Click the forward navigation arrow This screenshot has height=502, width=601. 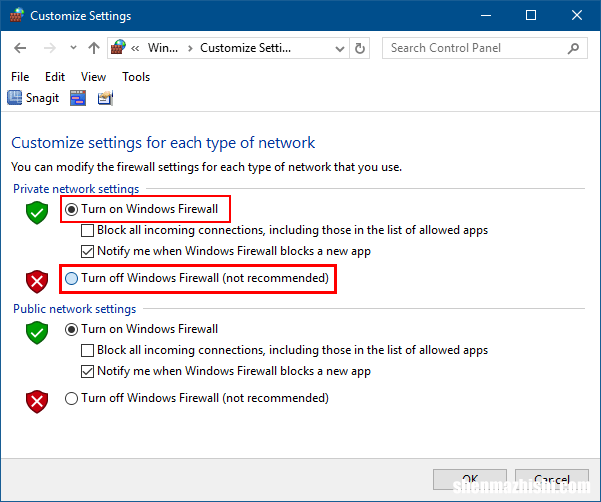click(x=49, y=48)
